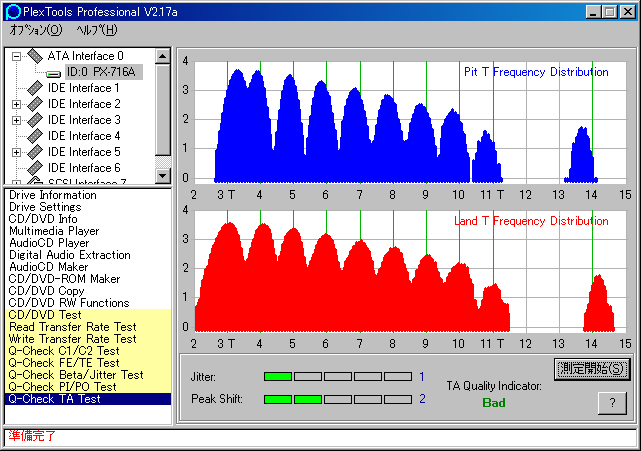Click the 測定開始 start measurement button

tap(593, 368)
